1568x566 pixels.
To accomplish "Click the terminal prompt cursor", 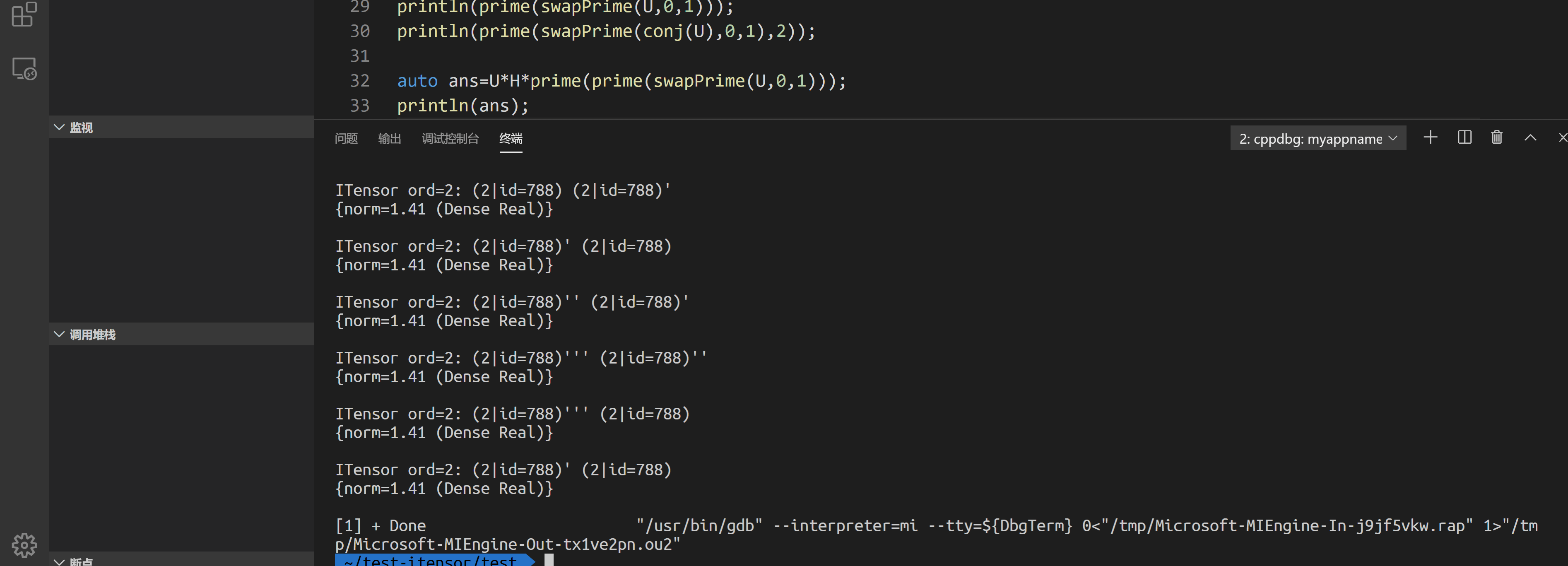I will point(549,561).
